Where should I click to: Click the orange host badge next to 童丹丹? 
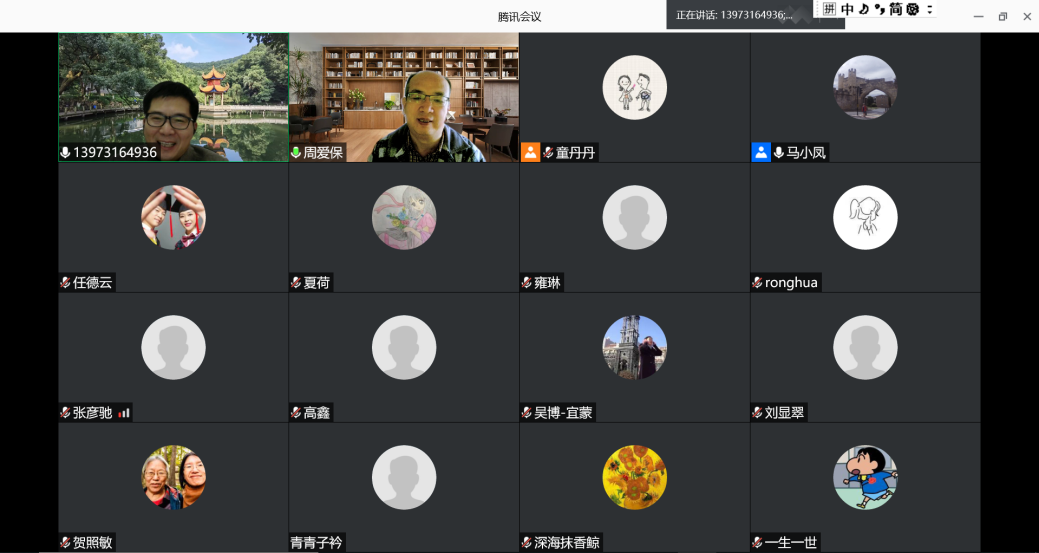pyautogui.click(x=530, y=152)
